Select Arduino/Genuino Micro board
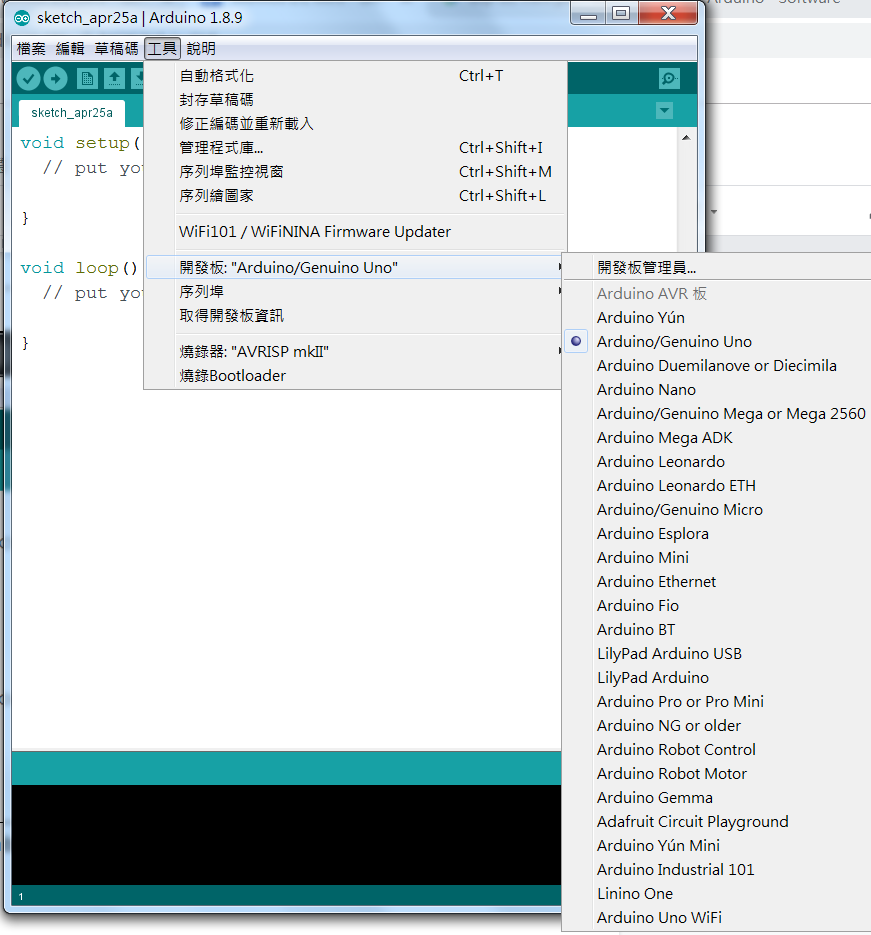The height and width of the screenshot is (935, 871). pyautogui.click(x=717, y=510)
